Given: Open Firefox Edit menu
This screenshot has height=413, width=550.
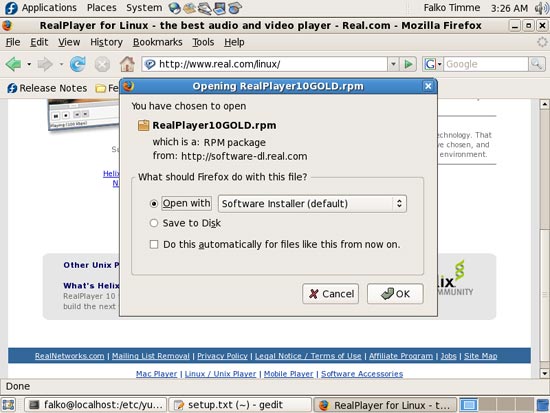Looking at the screenshot, I should [x=39, y=42].
